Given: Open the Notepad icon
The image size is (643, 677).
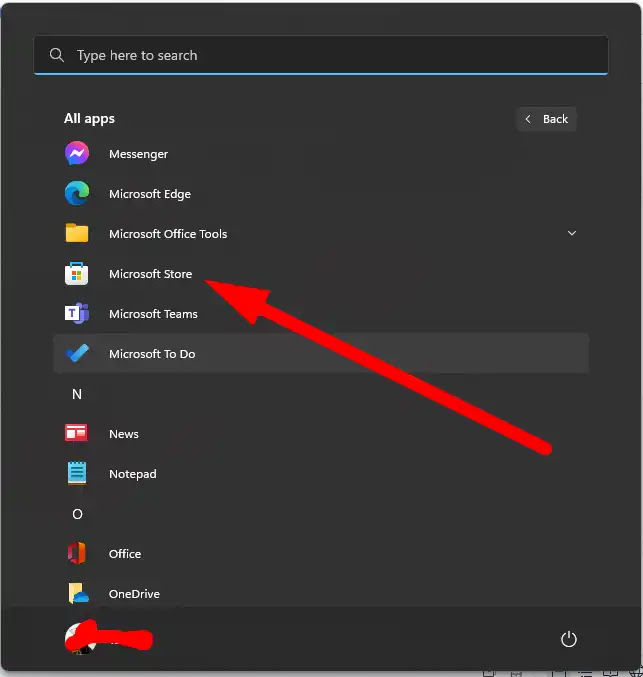Looking at the screenshot, I should 77,473.
